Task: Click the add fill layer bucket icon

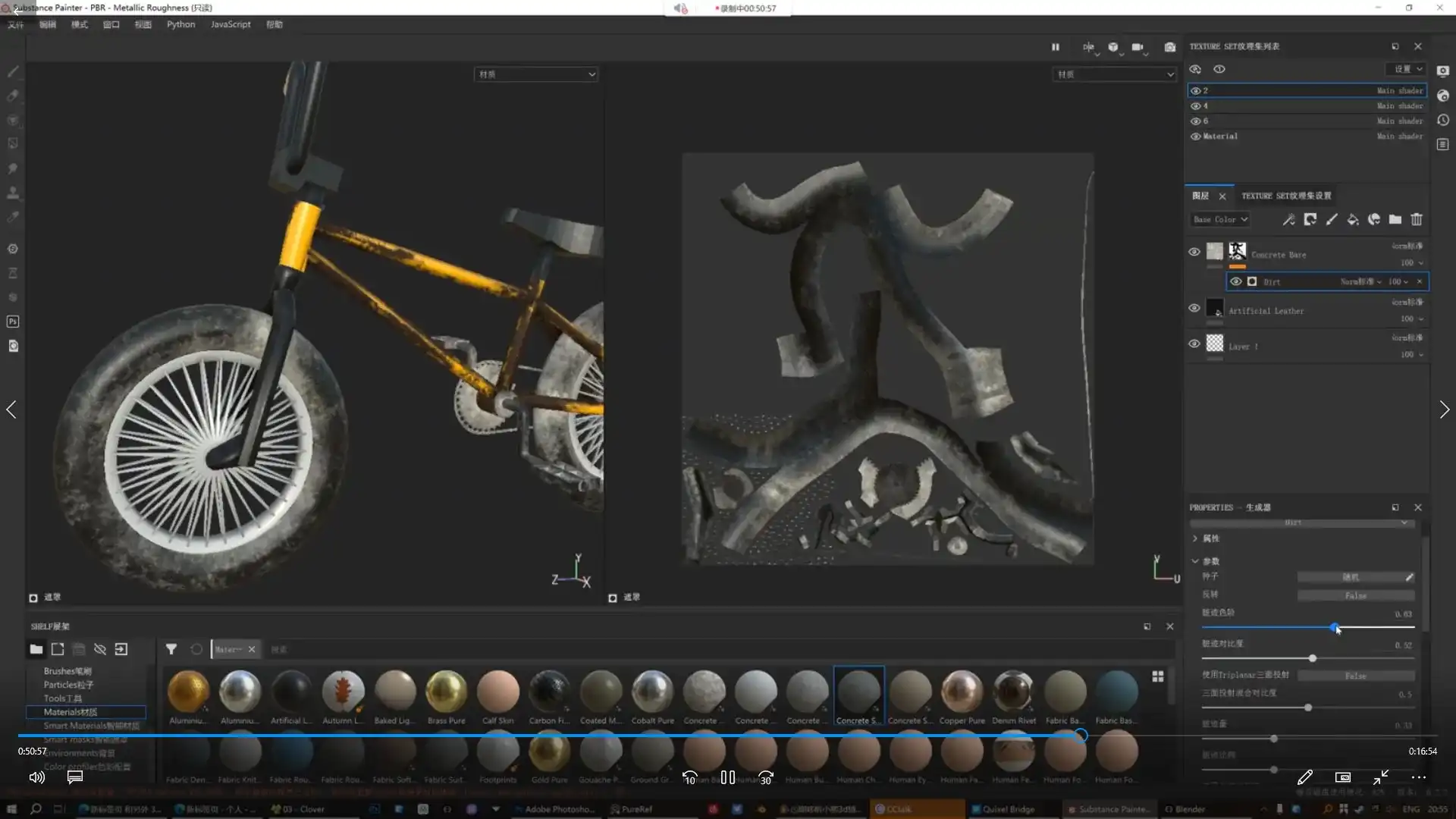Action: click(1352, 220)
